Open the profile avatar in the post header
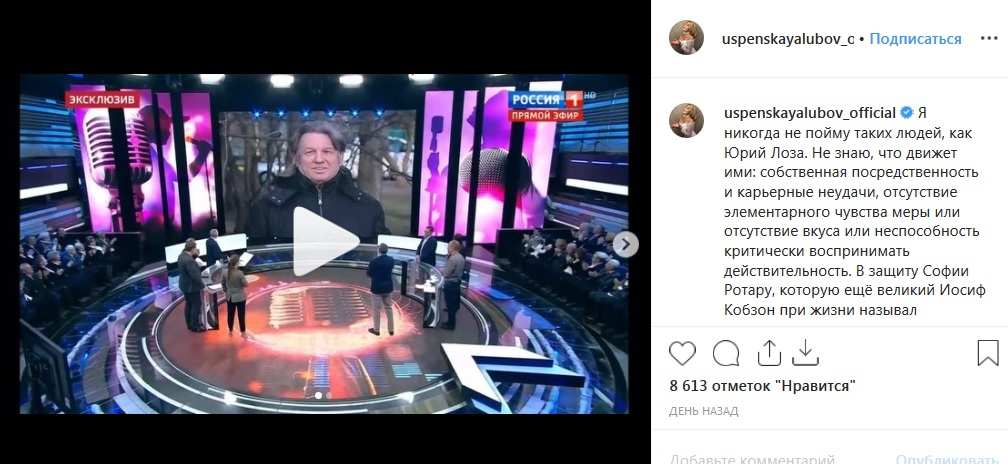 tap(686, 37)
